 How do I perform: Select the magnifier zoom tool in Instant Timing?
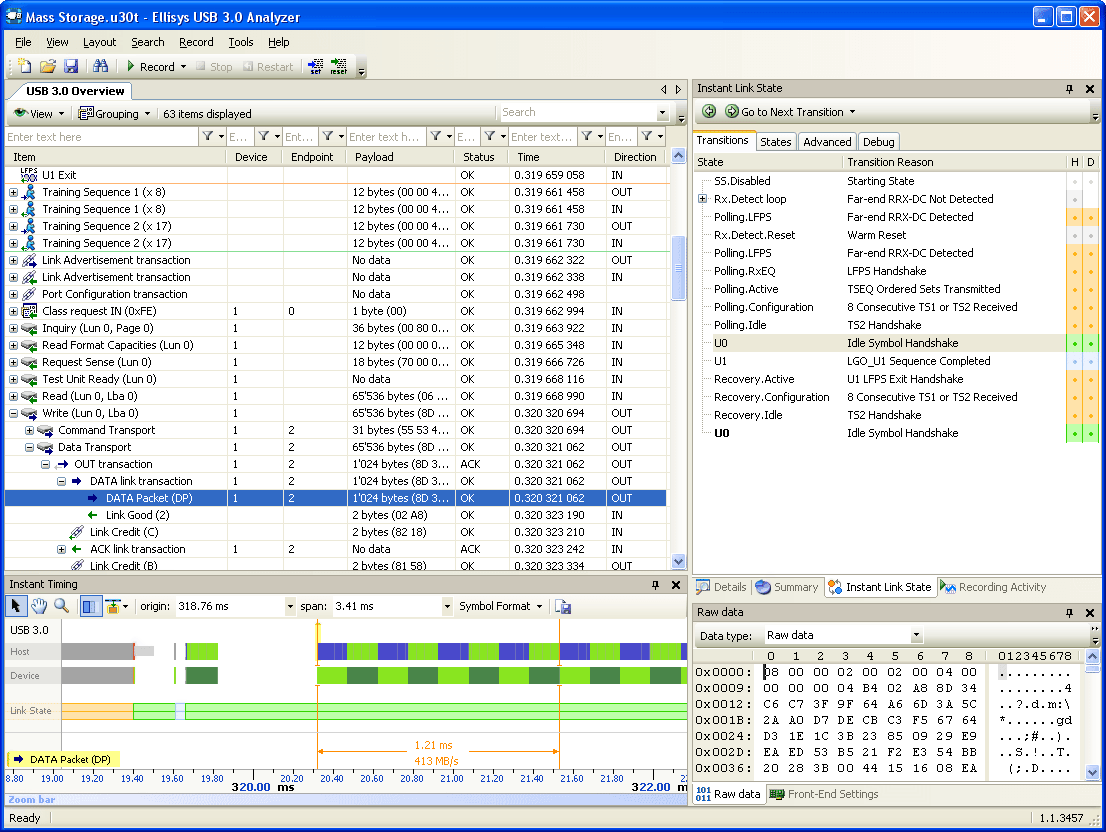[62, 606]
